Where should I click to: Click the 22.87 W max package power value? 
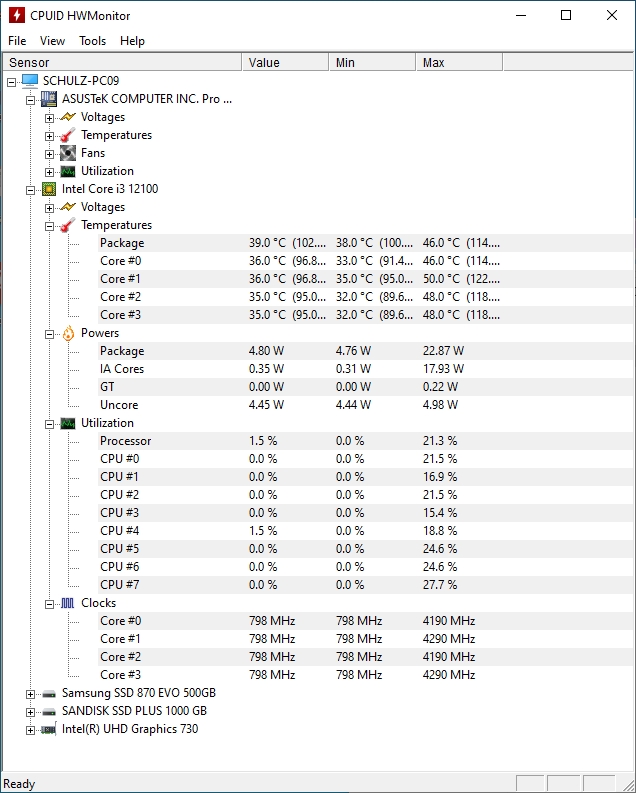tap(443, 351)
